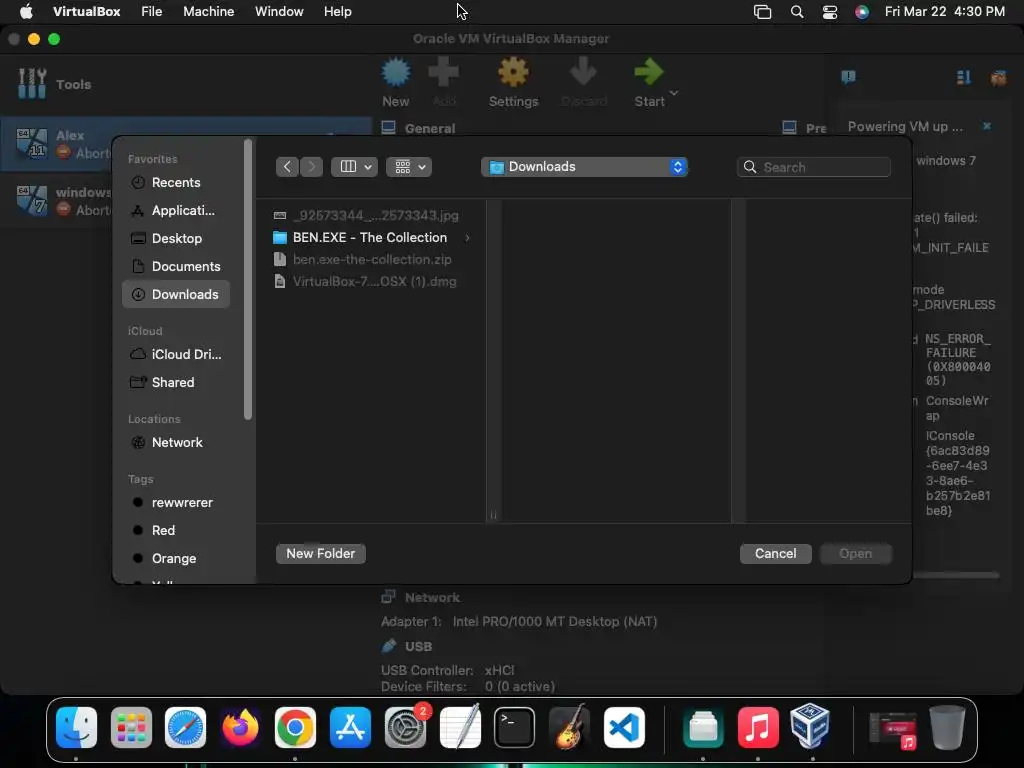Open Control Center from menu bar
Screen dimensions: 1024x768
tap(829, 12)
